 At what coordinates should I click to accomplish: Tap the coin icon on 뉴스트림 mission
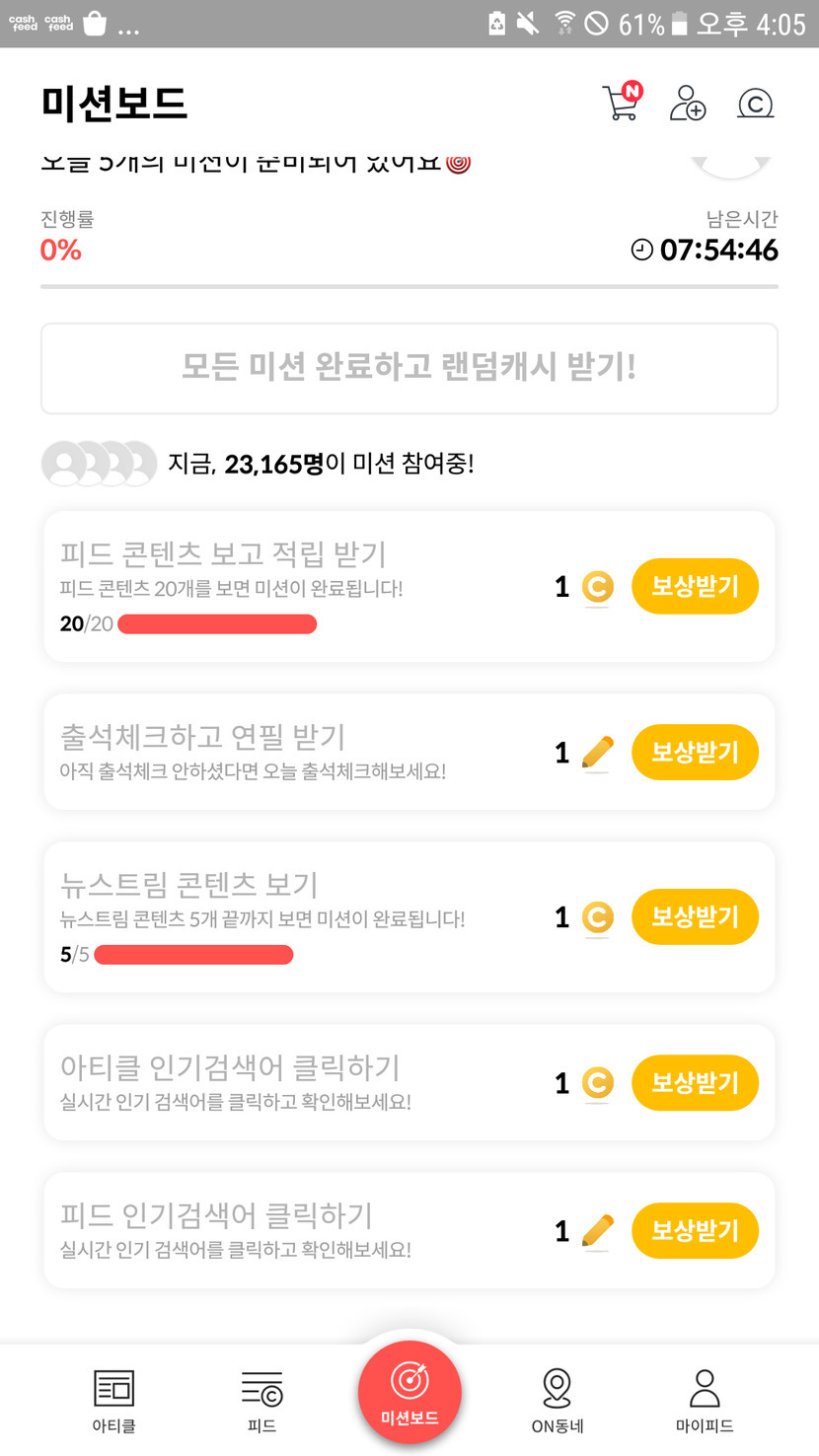(596, 917)
